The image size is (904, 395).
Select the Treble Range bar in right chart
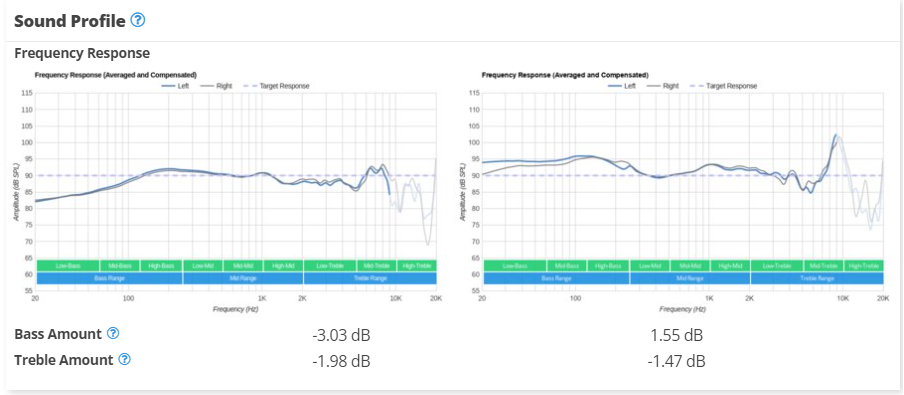click(x=817, y=278)
